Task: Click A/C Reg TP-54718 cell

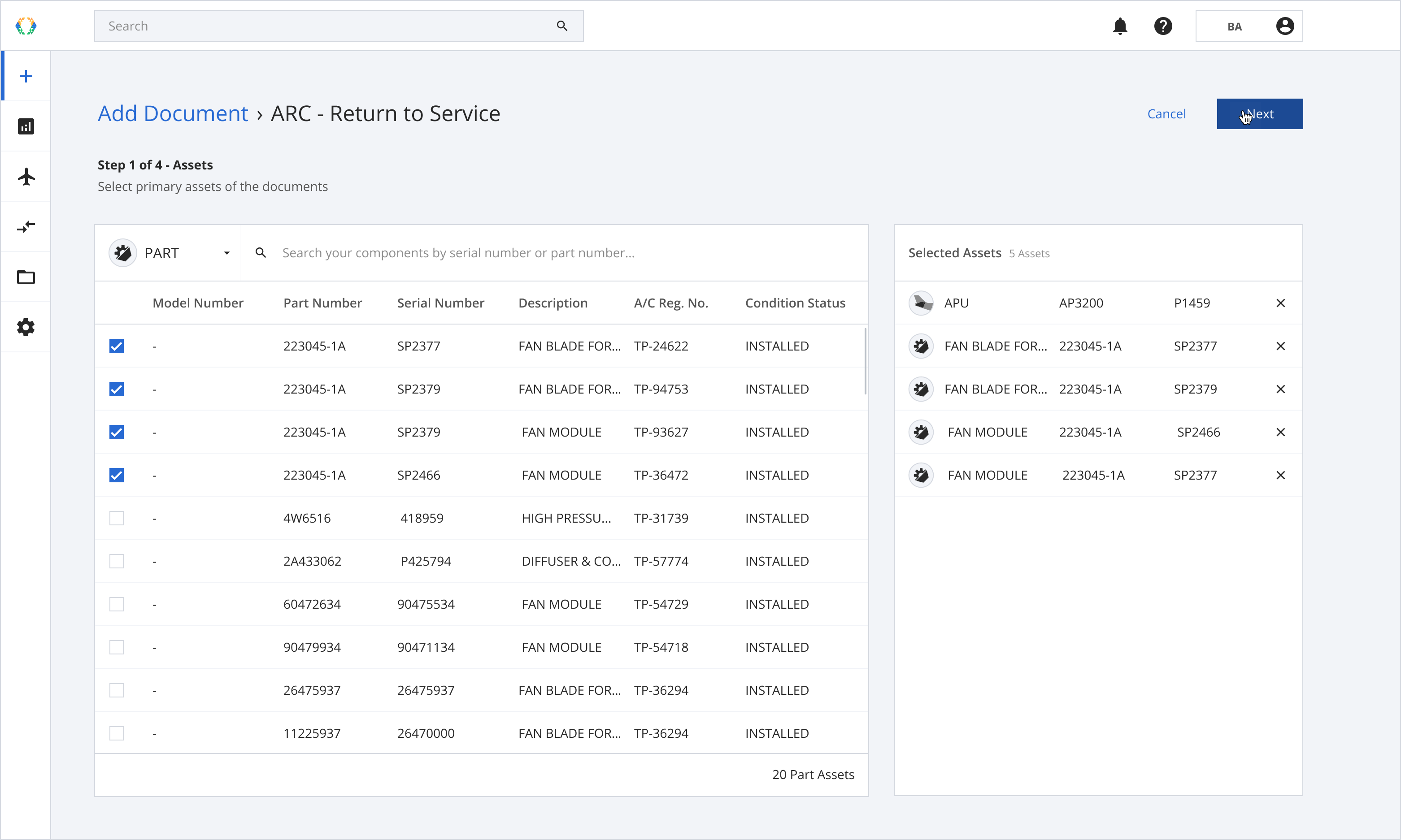Action: [x=661, y=648]
